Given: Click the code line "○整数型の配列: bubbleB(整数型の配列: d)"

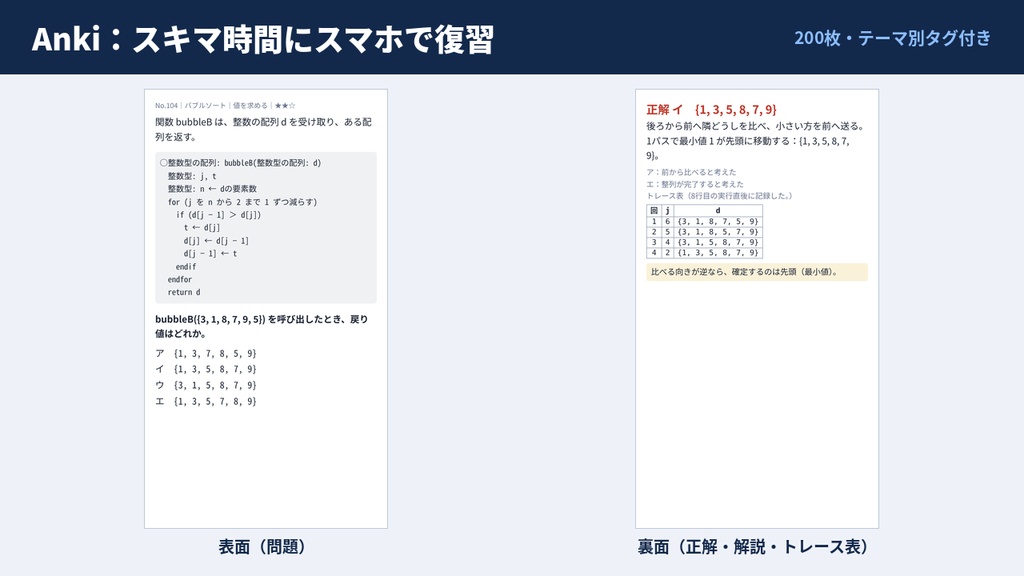Looking at the screenshot, I should pos(240,163).
